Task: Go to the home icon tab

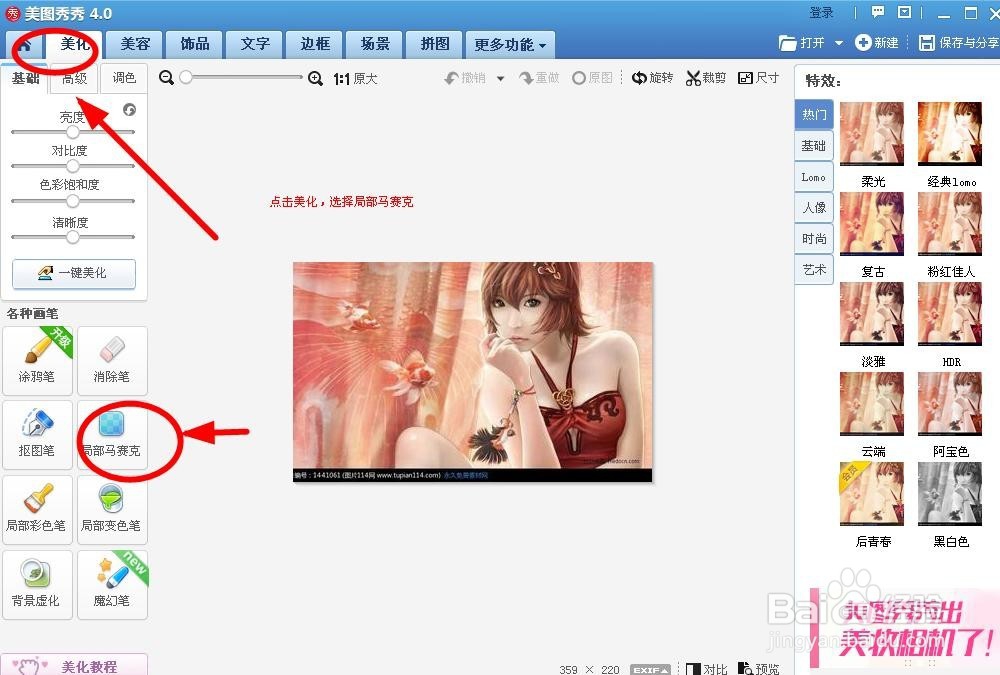Action: 24,45
